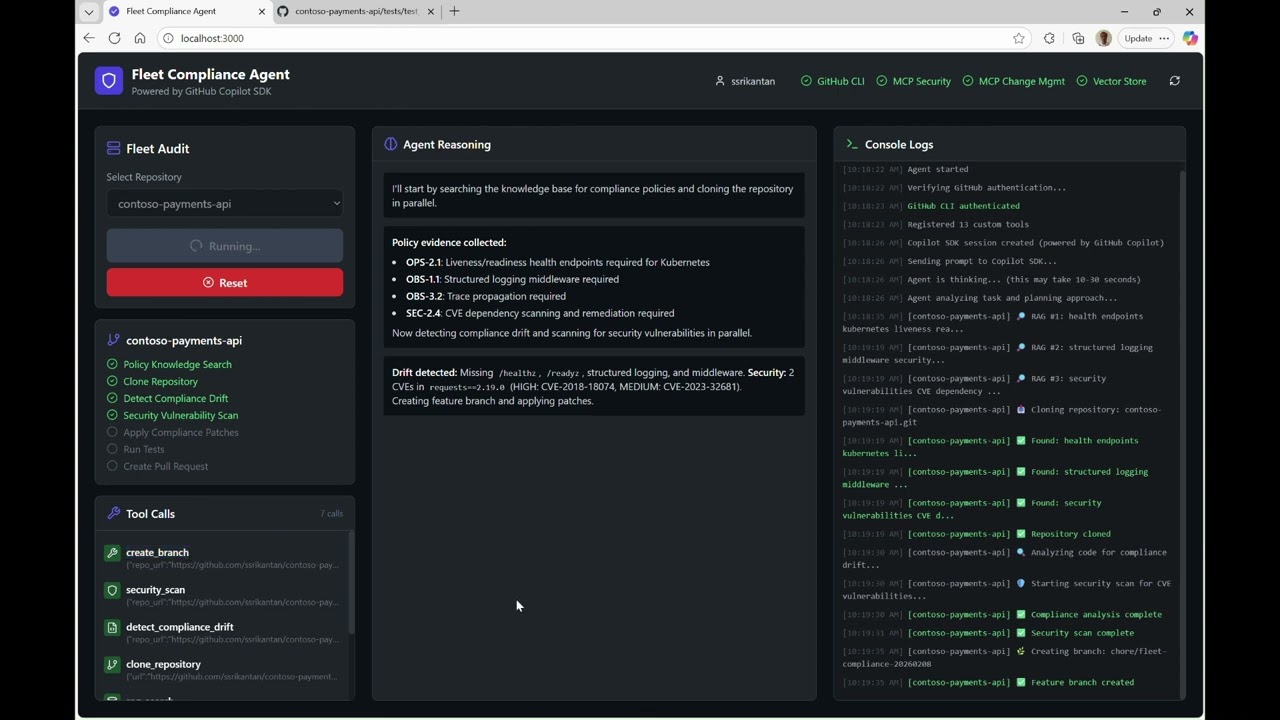The image size is (1280, 720).
Task: Click the Vector Store status check icon
Action: click(x=1082, y=81)
